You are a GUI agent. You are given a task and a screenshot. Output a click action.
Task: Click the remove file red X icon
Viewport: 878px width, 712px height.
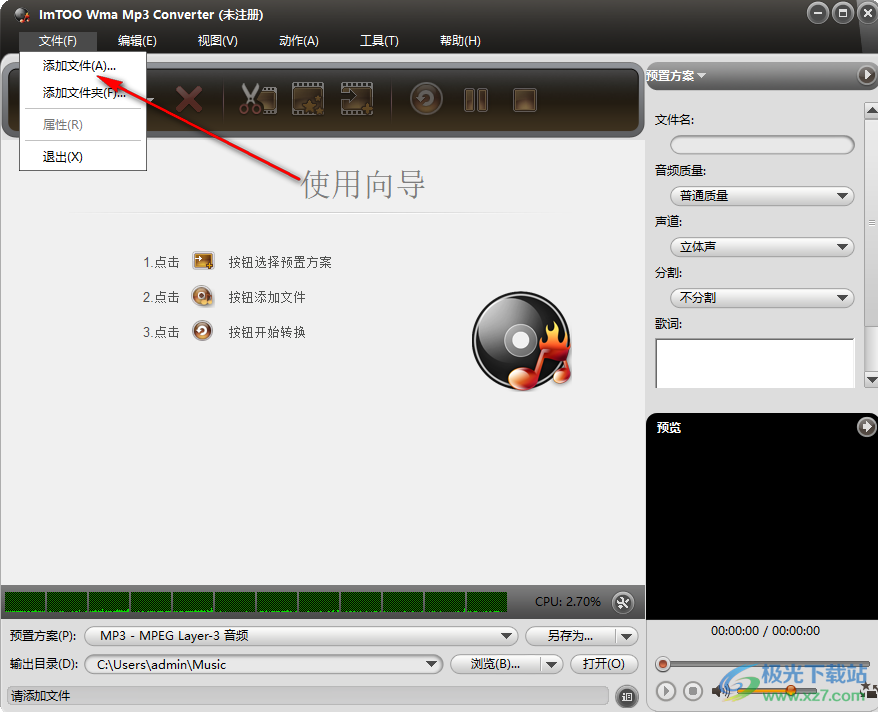click(x=189, y=100)
